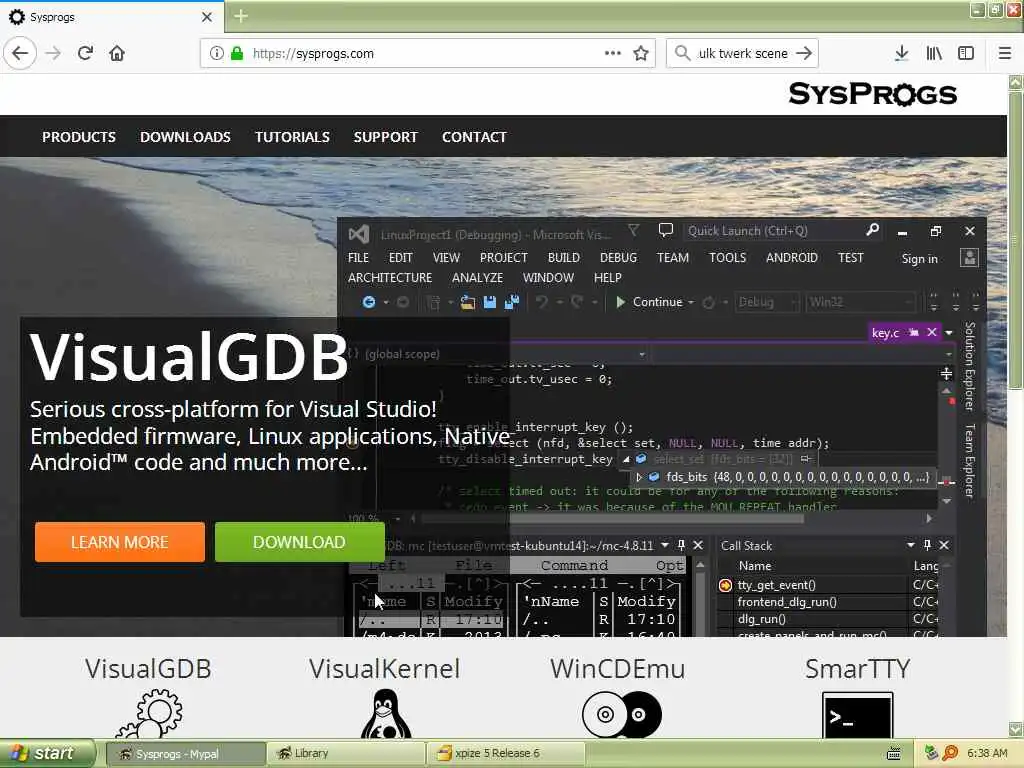Click the orange magnifier tray icon
This screenshot has width=1024, height=768.
coord(950,754)
